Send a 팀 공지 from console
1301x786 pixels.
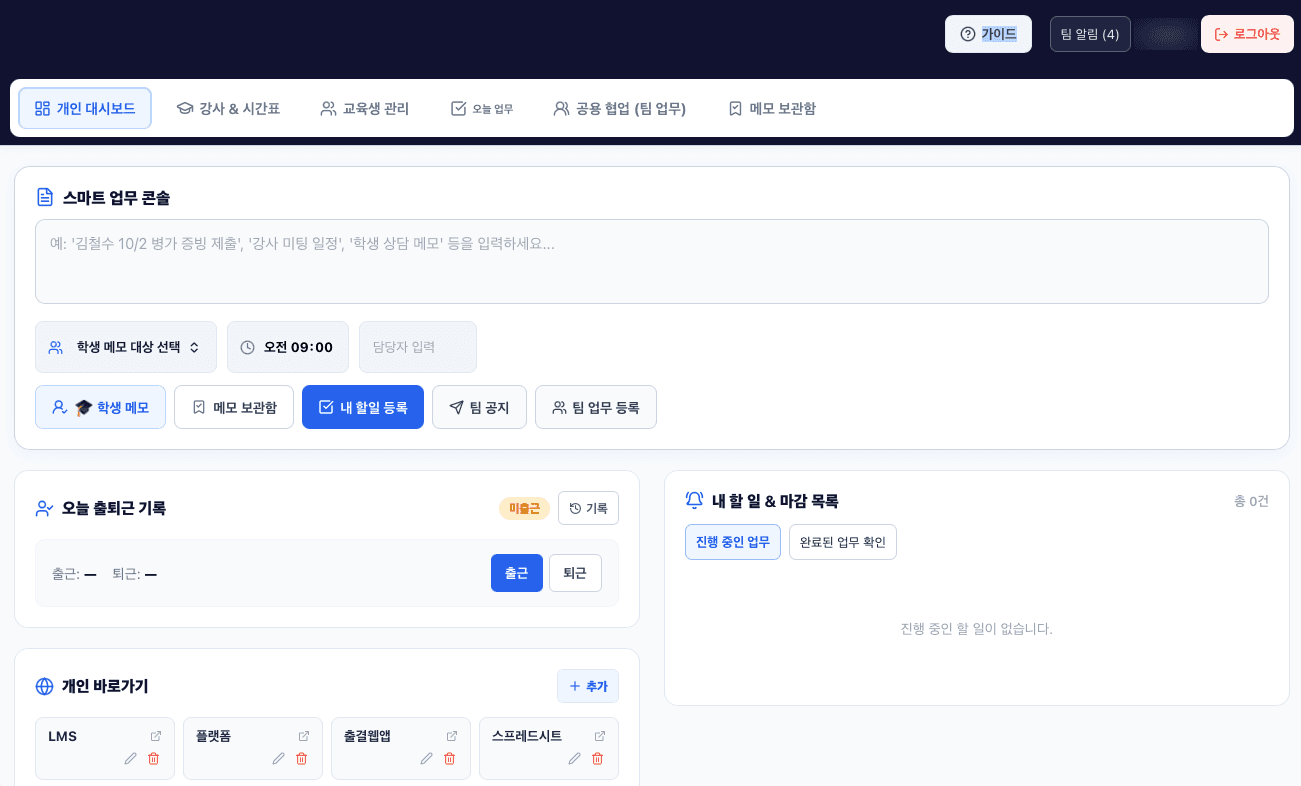pyautogui.click(x=479, y=407)
